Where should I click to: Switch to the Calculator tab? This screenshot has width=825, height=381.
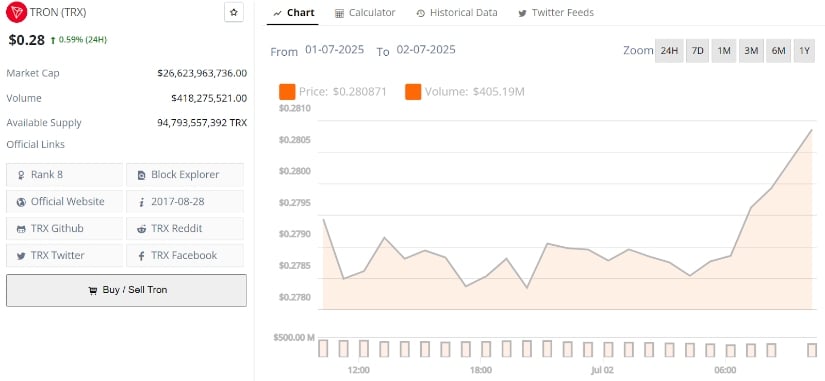365,13
